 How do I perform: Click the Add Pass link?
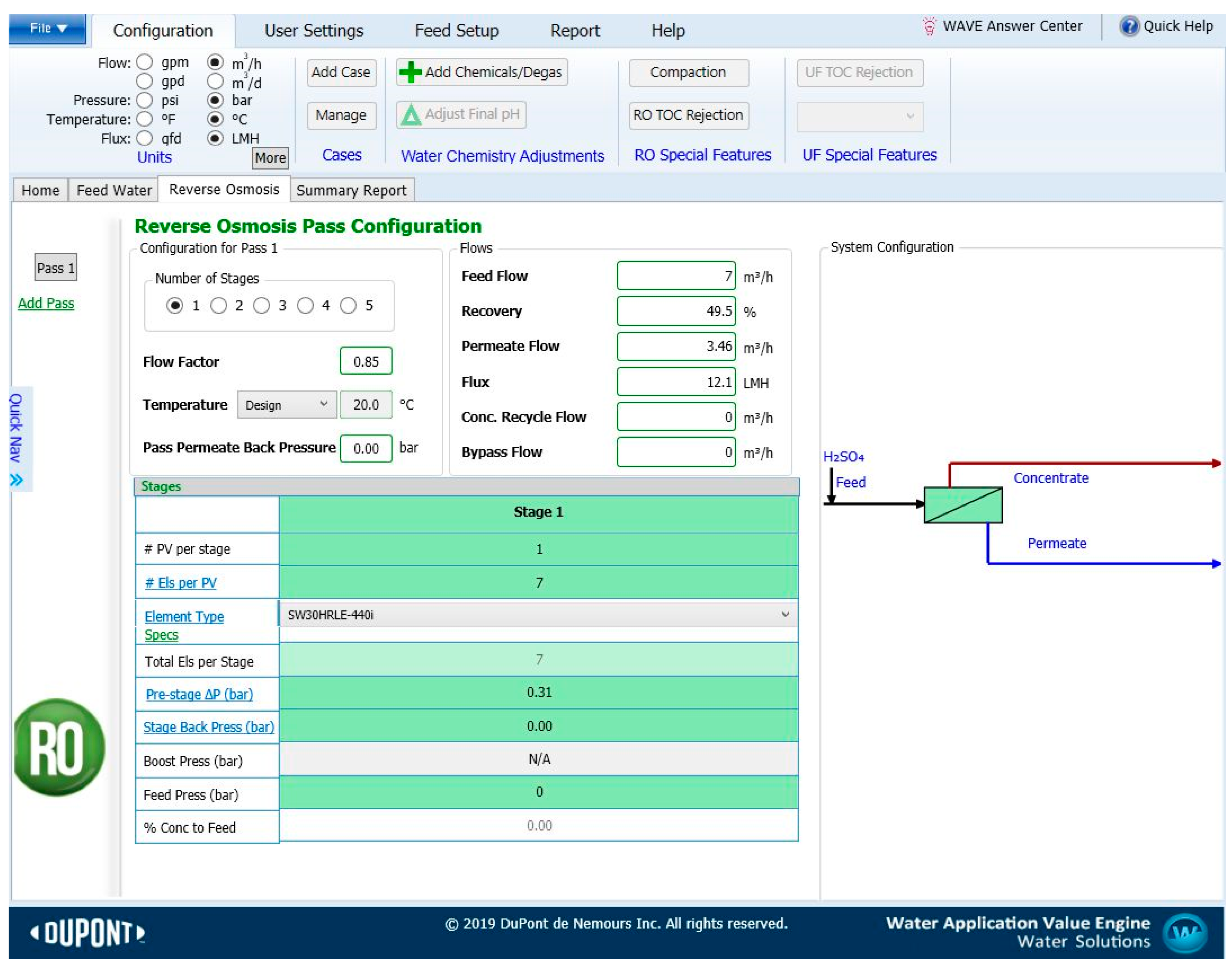pyautogui.click(x=46, y=303)
